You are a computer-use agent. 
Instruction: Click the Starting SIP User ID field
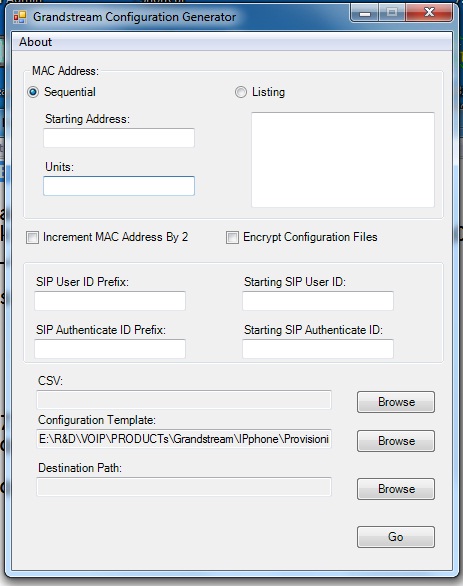(318, 301)
